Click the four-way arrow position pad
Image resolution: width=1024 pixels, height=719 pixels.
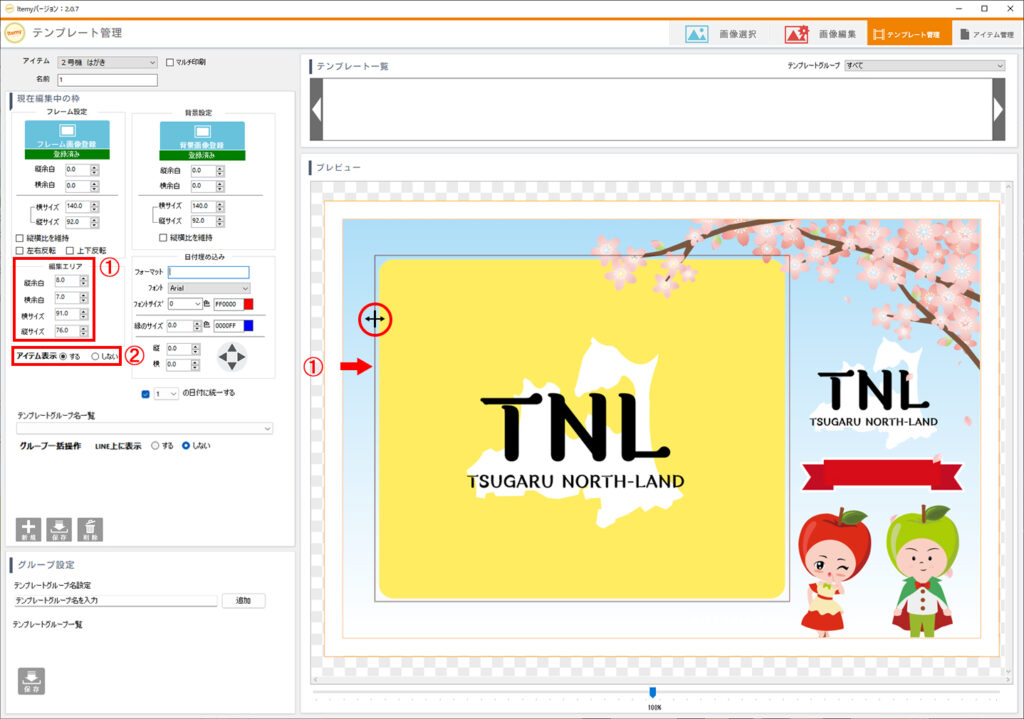(231, 357)
